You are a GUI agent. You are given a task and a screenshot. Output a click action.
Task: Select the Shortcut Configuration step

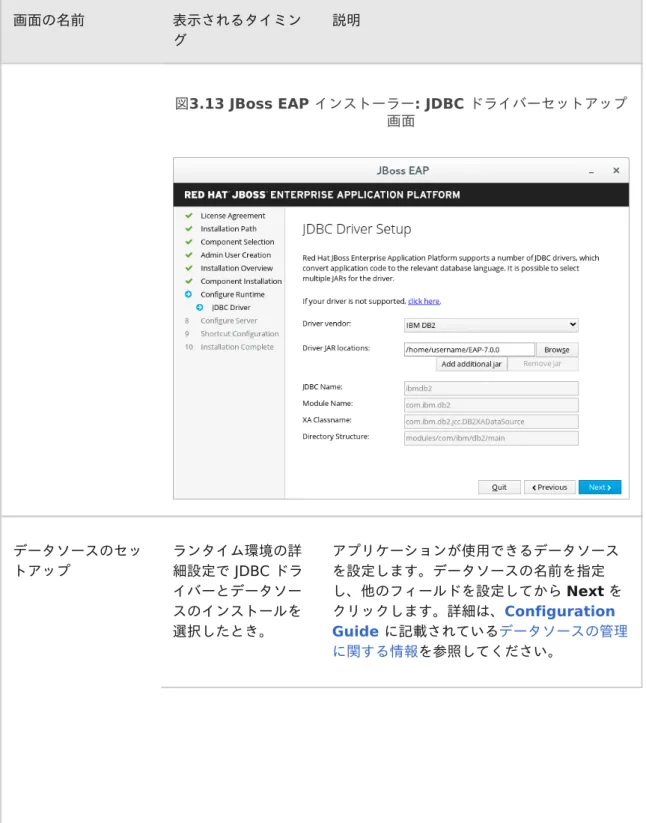(239, 334)
